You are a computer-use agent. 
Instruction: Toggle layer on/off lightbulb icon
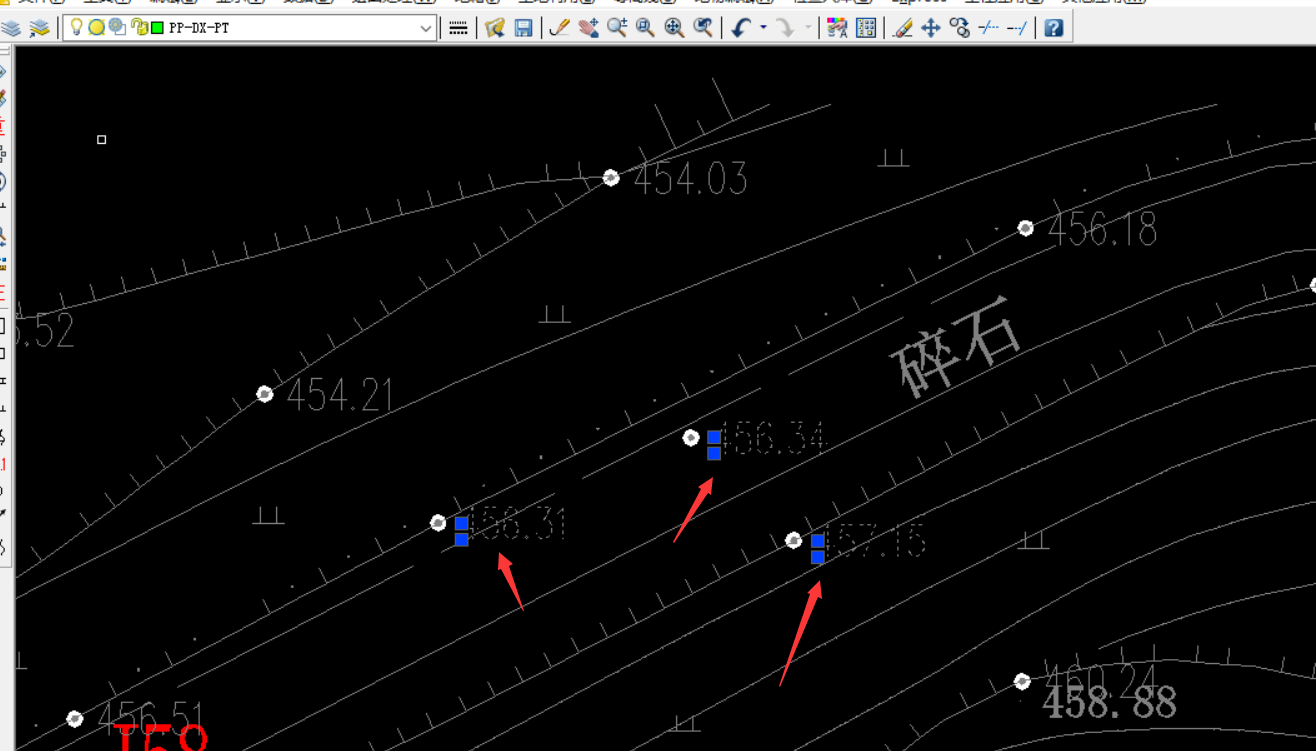(x=77, y=28)
